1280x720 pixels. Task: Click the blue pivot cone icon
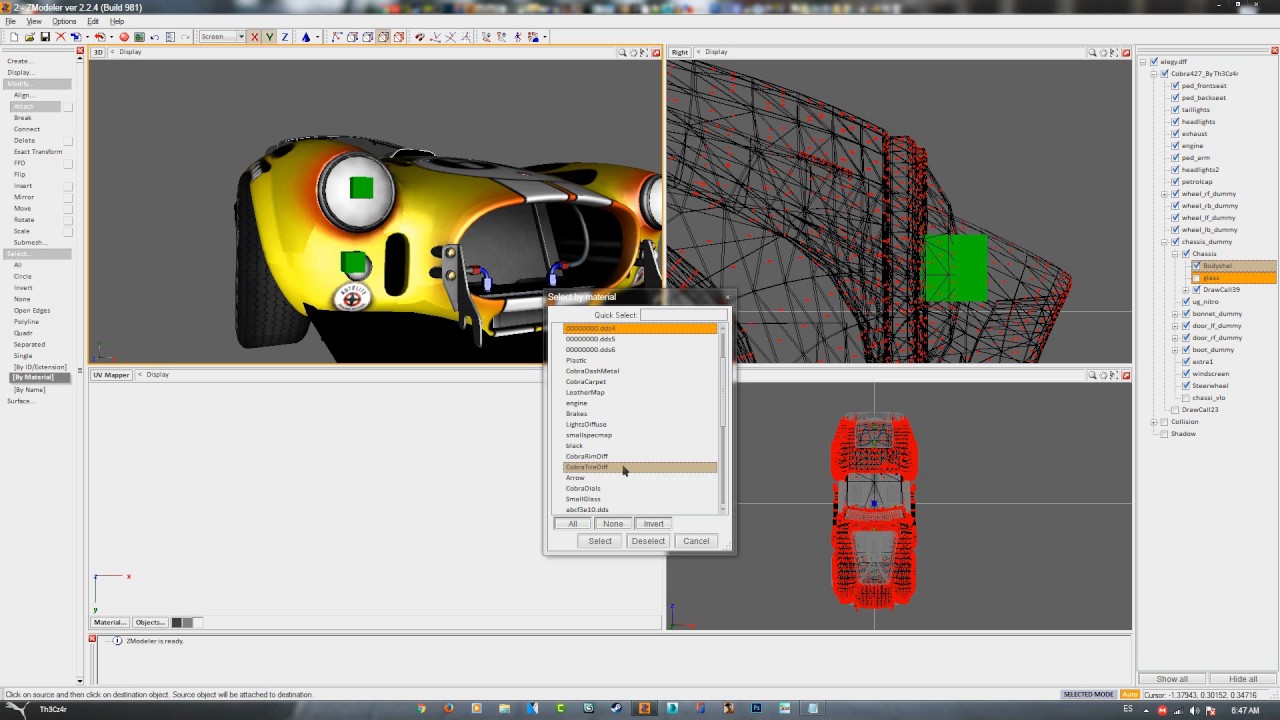click(306, 37)
